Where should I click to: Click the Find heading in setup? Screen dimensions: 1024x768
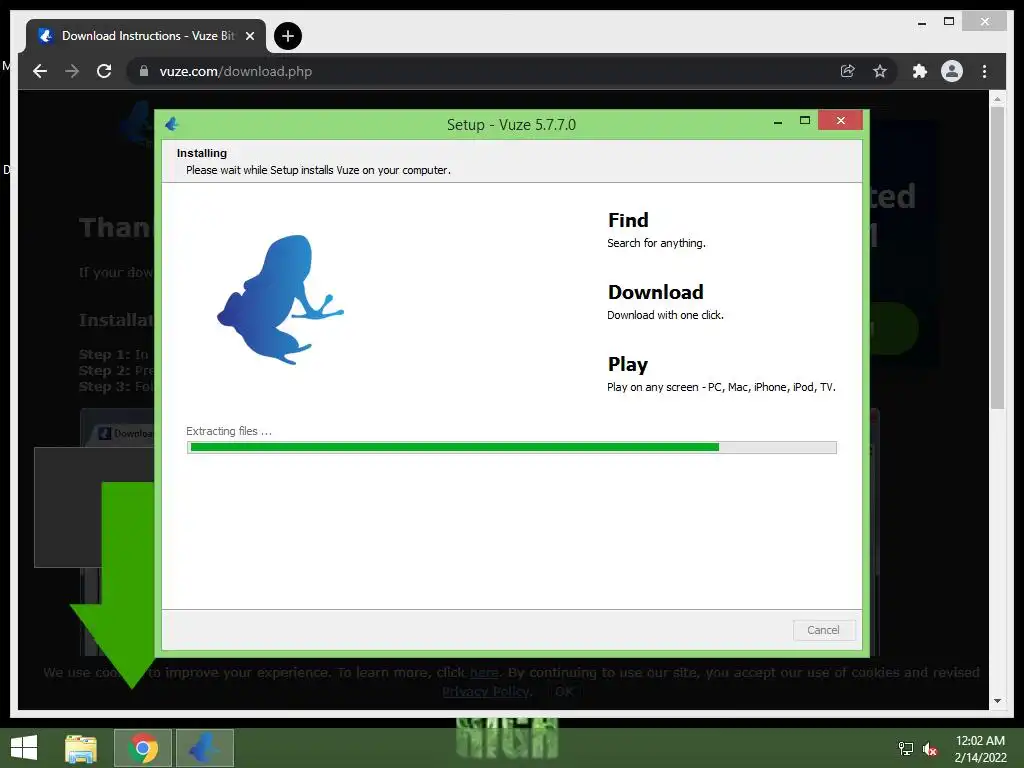628,220
